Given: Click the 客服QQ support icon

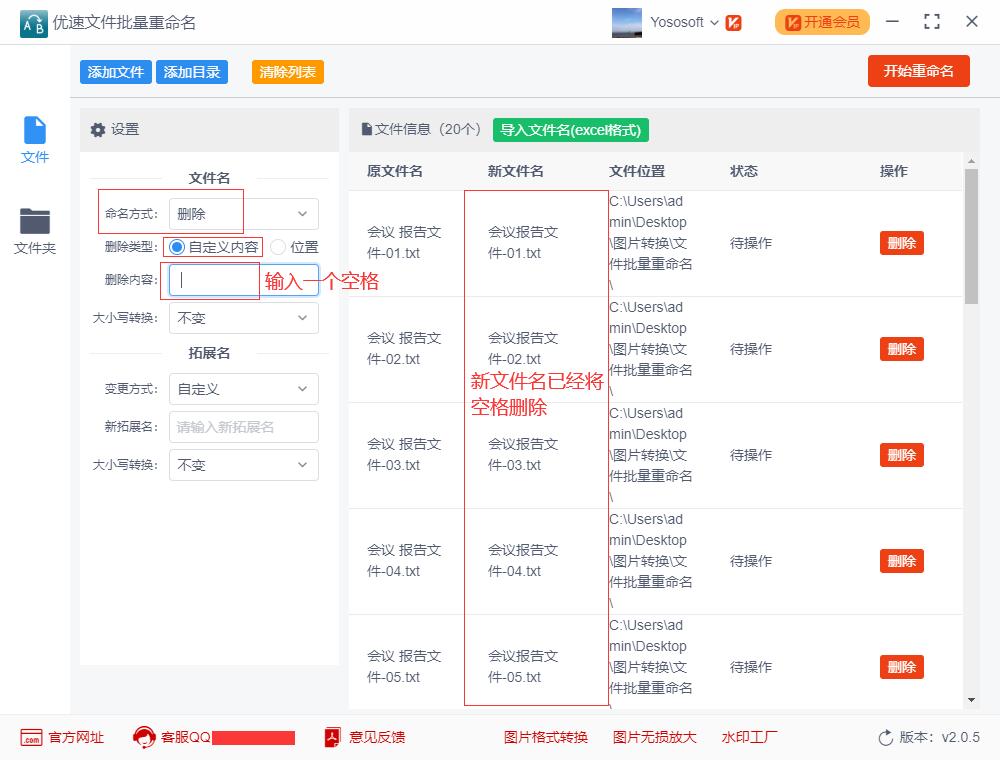Looking at the screenshot, I should click(144, 737).
